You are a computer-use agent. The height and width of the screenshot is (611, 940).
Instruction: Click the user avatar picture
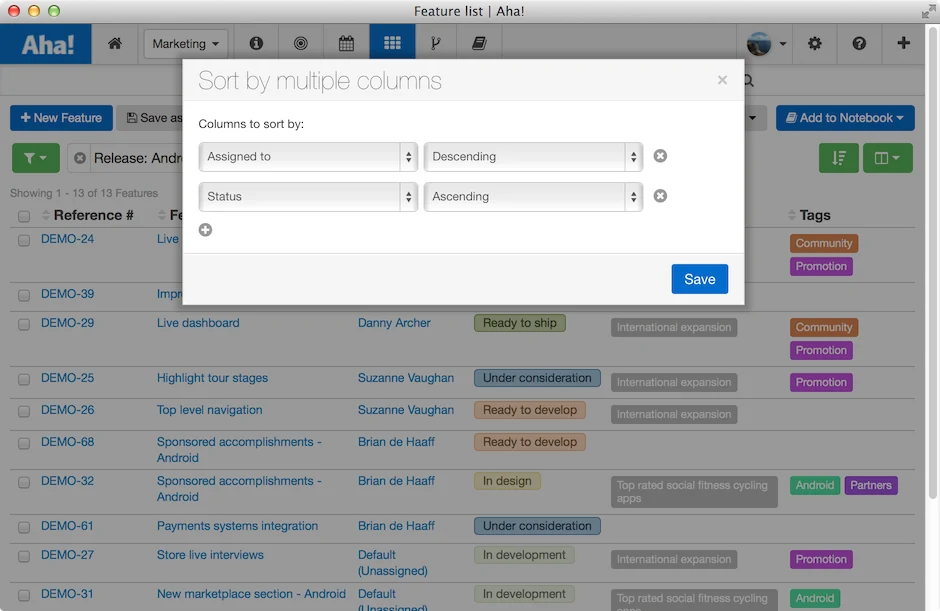coord(759,44)
